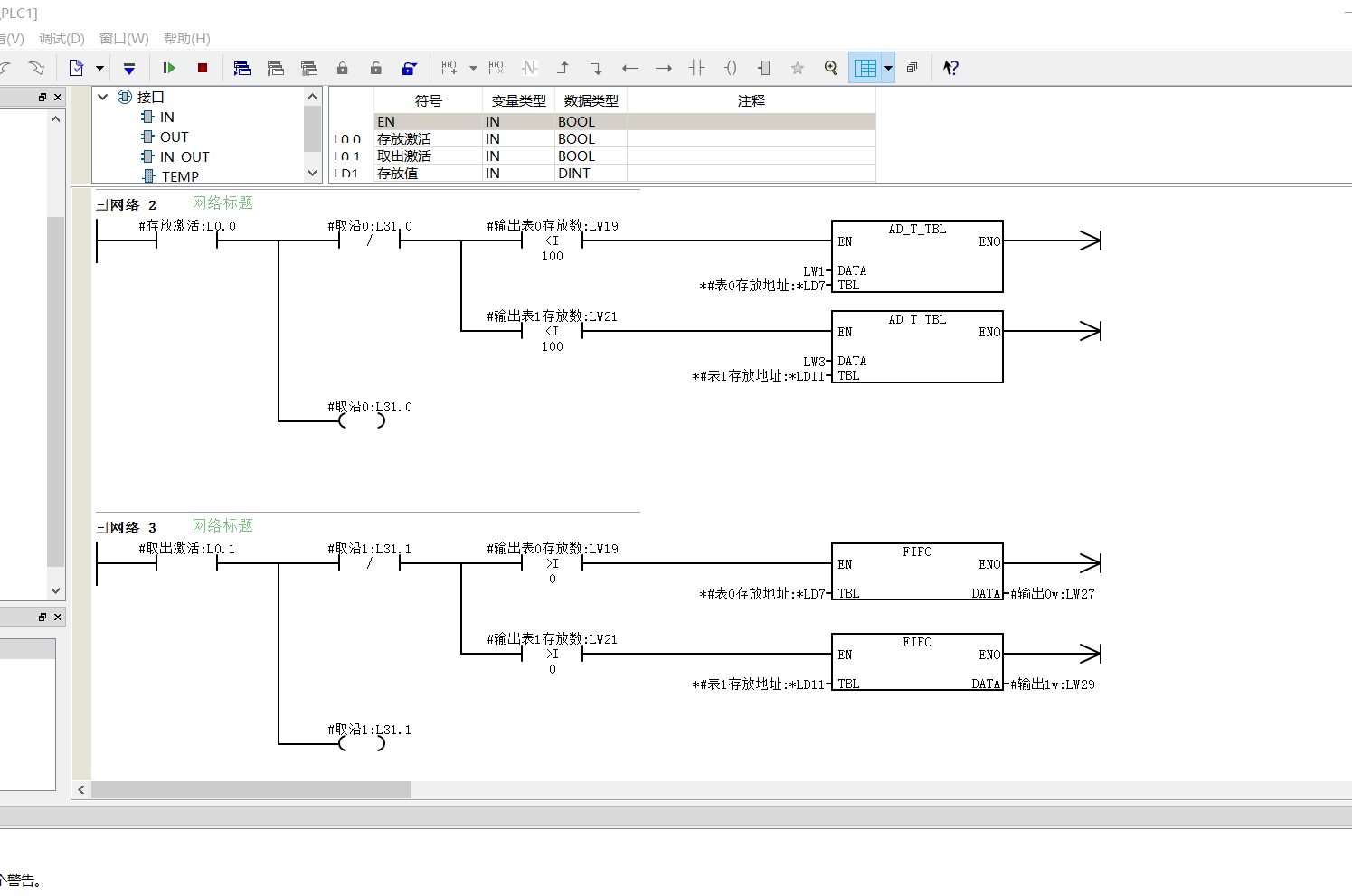Click the blue open padlock icon
The height and width of the screenshot is (896, 1352).
coord(409,68)
